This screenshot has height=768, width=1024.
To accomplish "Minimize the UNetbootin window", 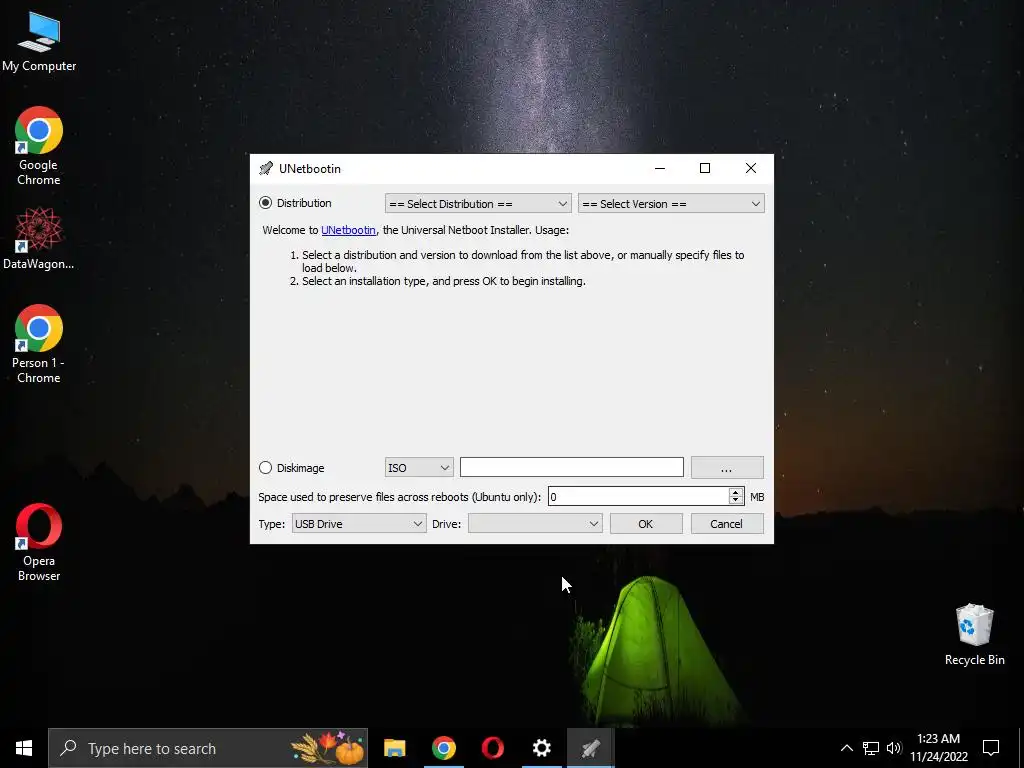I will click(x=660, y=168).
